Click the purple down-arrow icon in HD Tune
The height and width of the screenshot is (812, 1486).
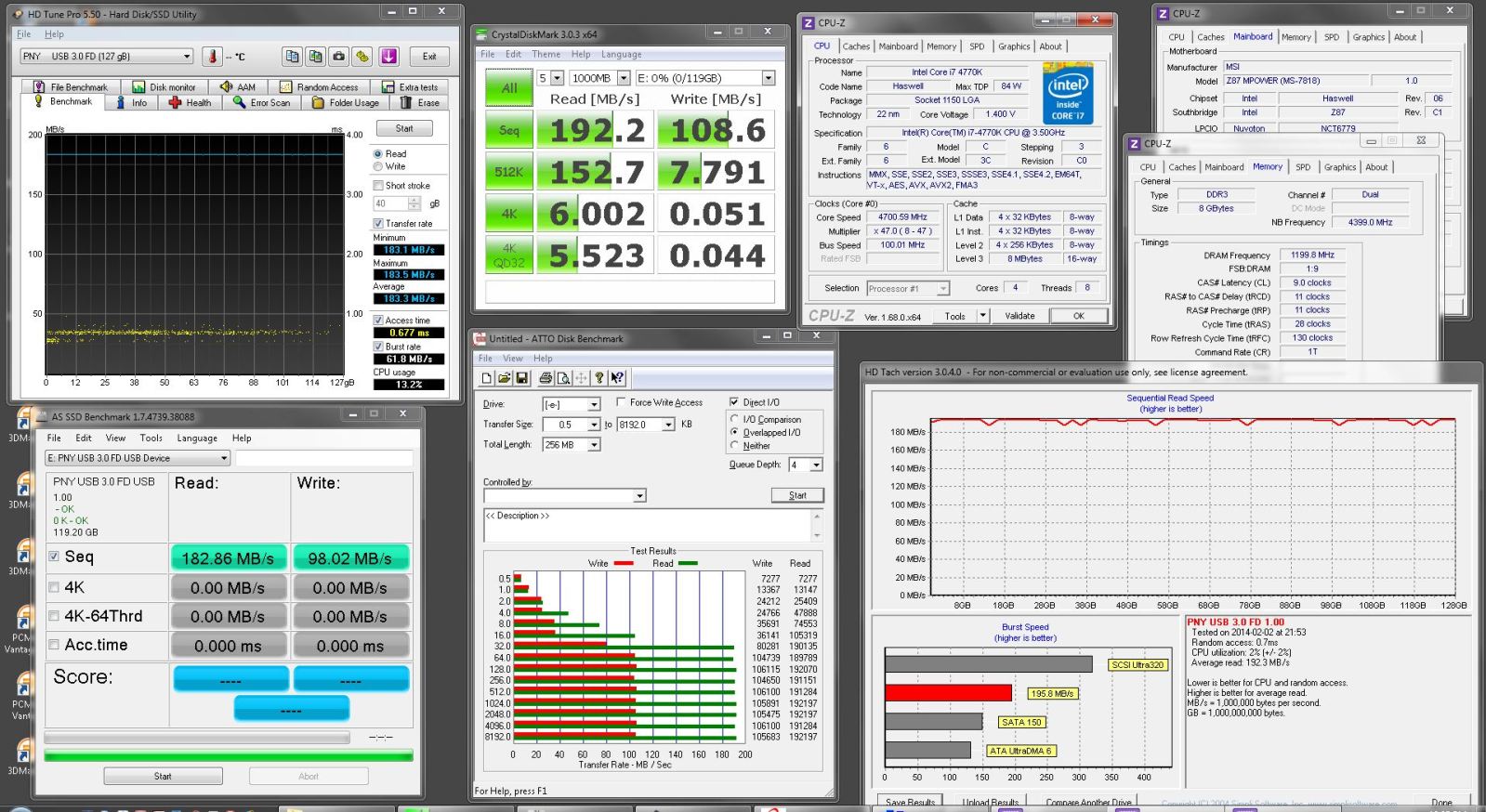pyautogui.click(x=388, y=57)
